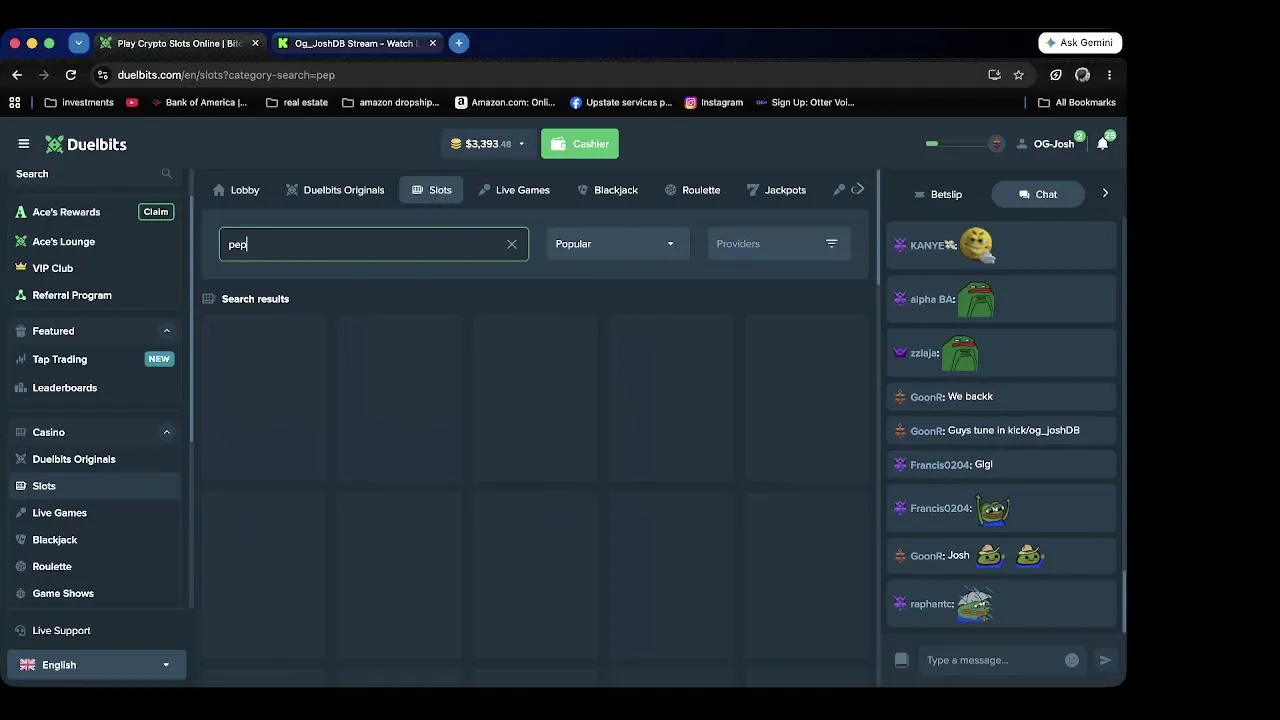Claim Ace's Rewards
Screen dimensions: 1280x720
pyautogui.click(x=156, y=212)
